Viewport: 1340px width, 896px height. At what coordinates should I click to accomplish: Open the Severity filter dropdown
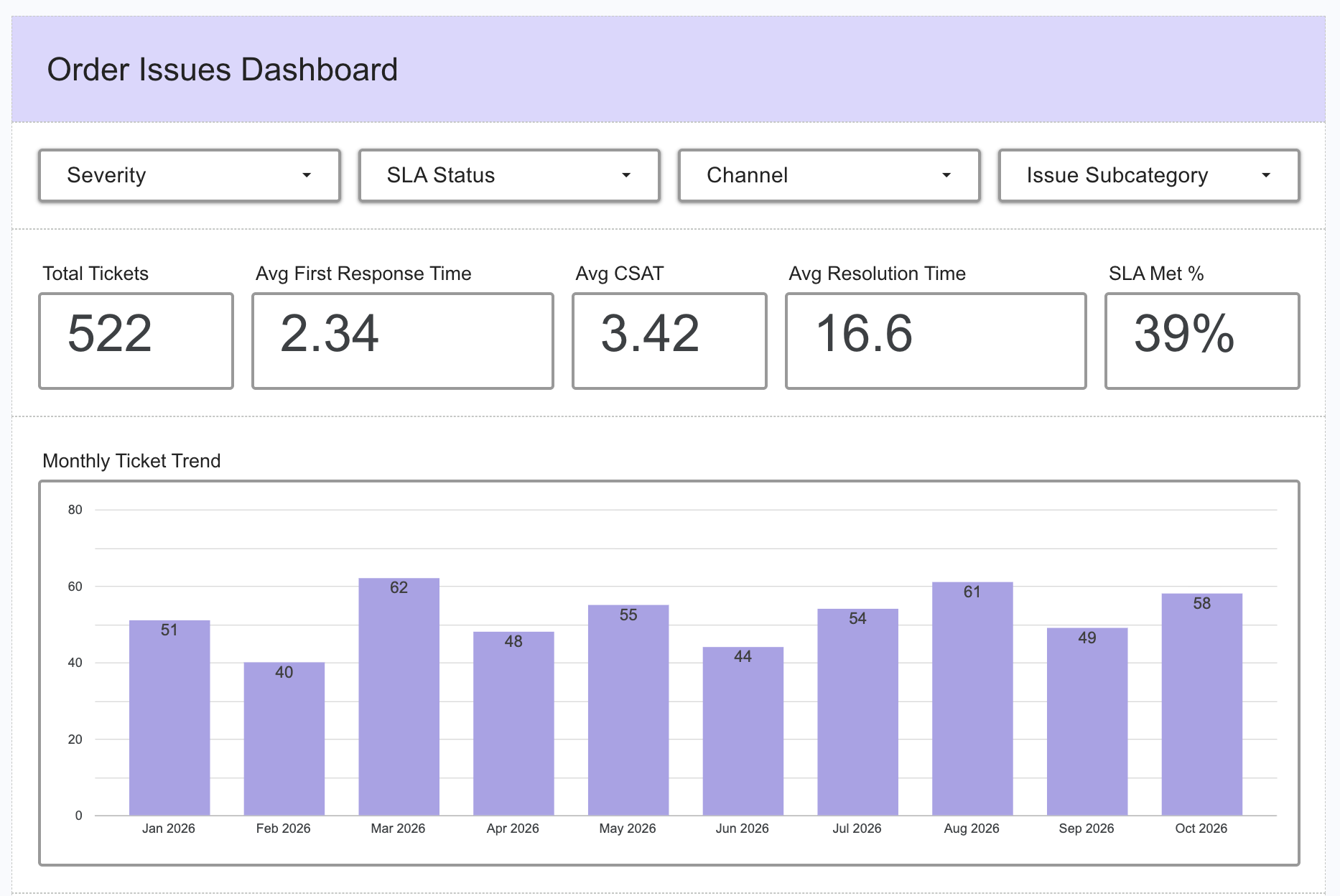190,175
